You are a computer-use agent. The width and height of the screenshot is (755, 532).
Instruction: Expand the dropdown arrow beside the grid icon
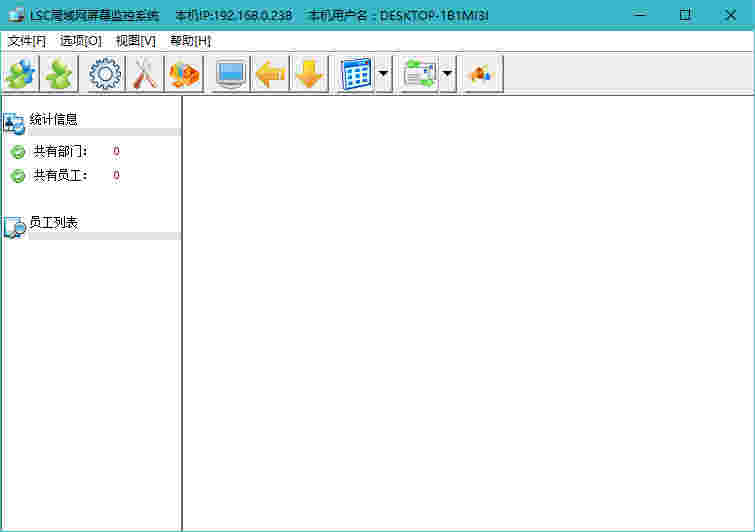[x=383, y=75]
